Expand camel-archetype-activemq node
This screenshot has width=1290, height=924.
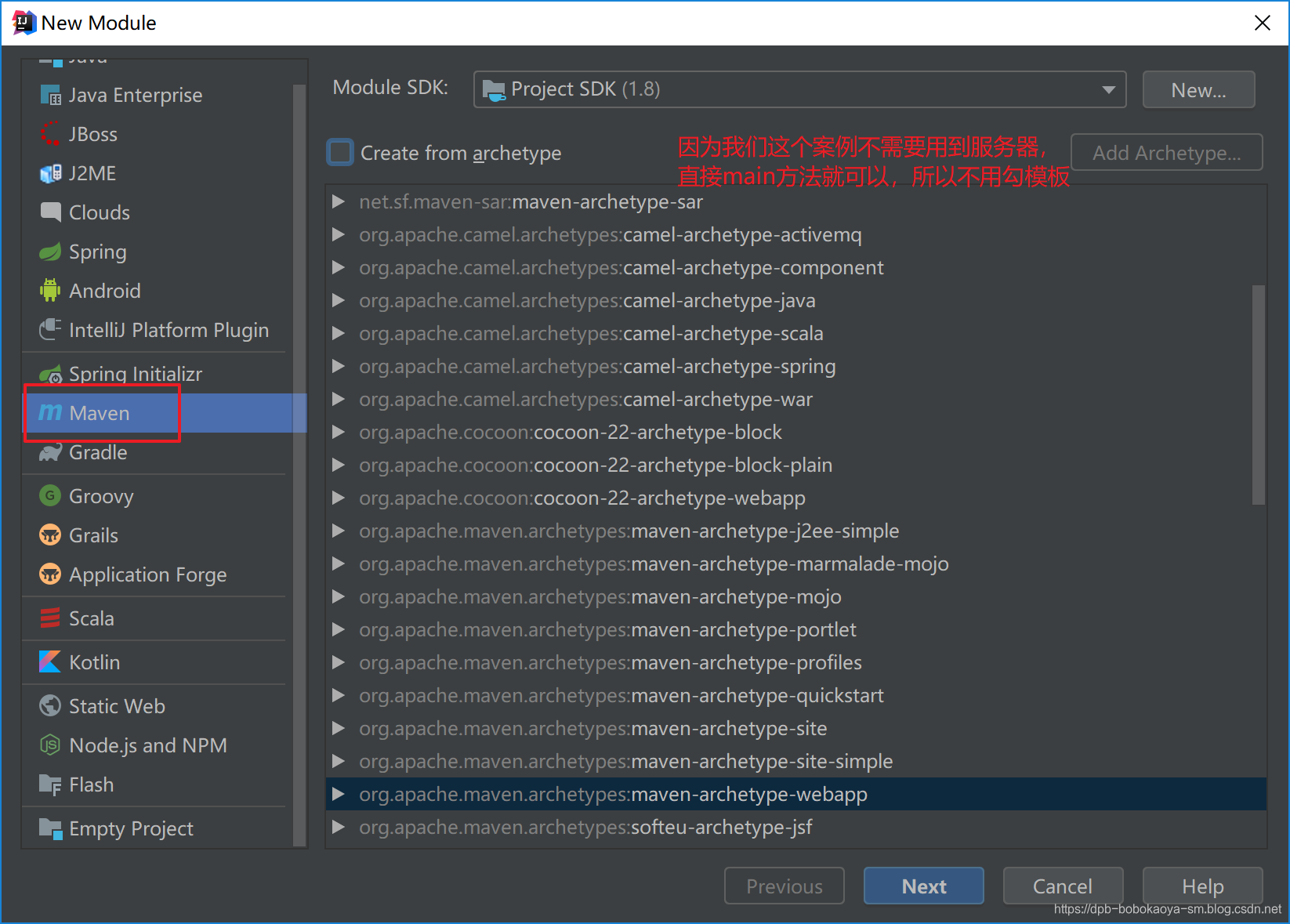(x=339, y=234)
